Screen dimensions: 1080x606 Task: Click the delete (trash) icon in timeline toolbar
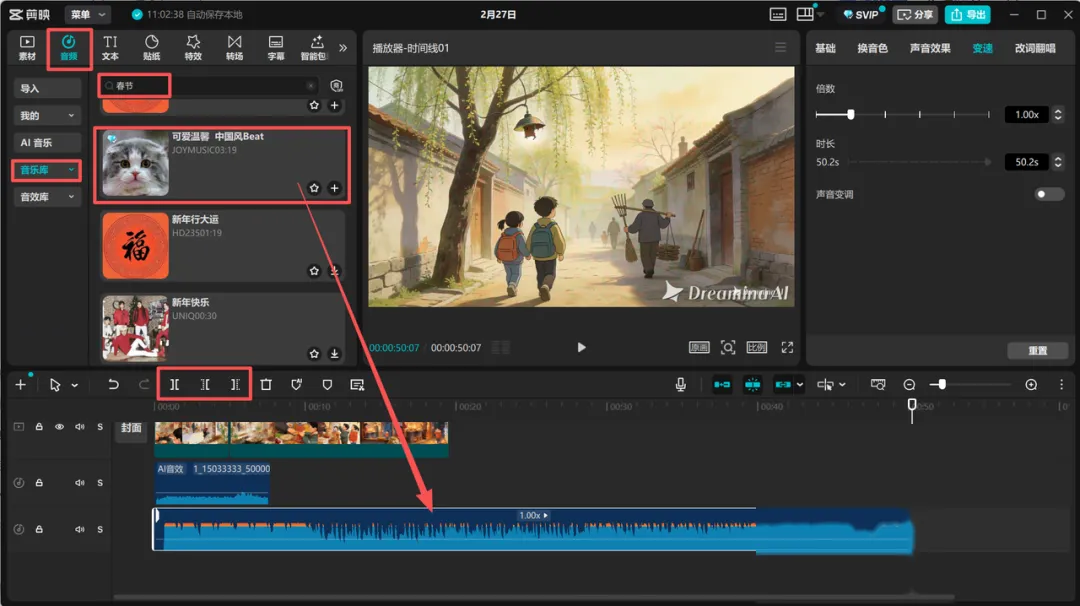[x=266, y=384]
